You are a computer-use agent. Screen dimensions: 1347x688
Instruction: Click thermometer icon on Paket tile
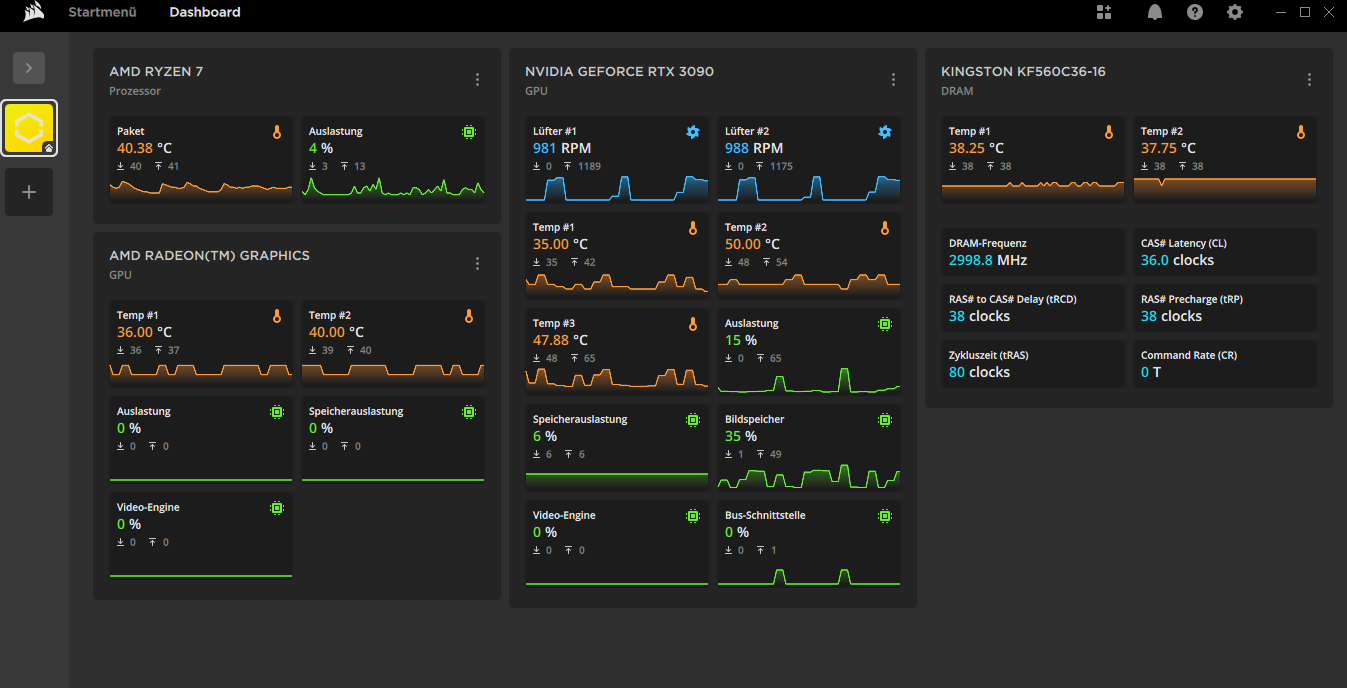click(x=277, y=132)
